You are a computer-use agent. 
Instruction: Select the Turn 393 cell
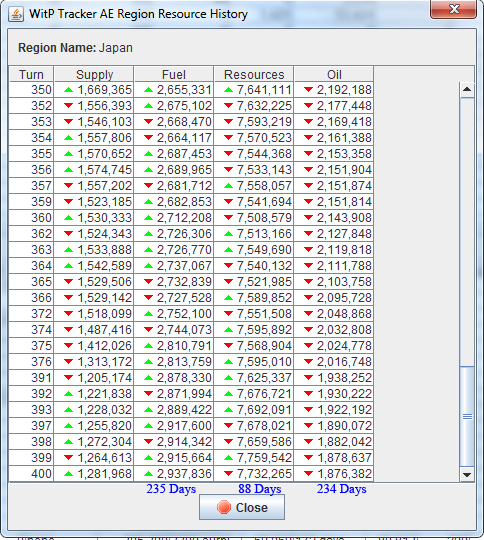coord(31,410)
